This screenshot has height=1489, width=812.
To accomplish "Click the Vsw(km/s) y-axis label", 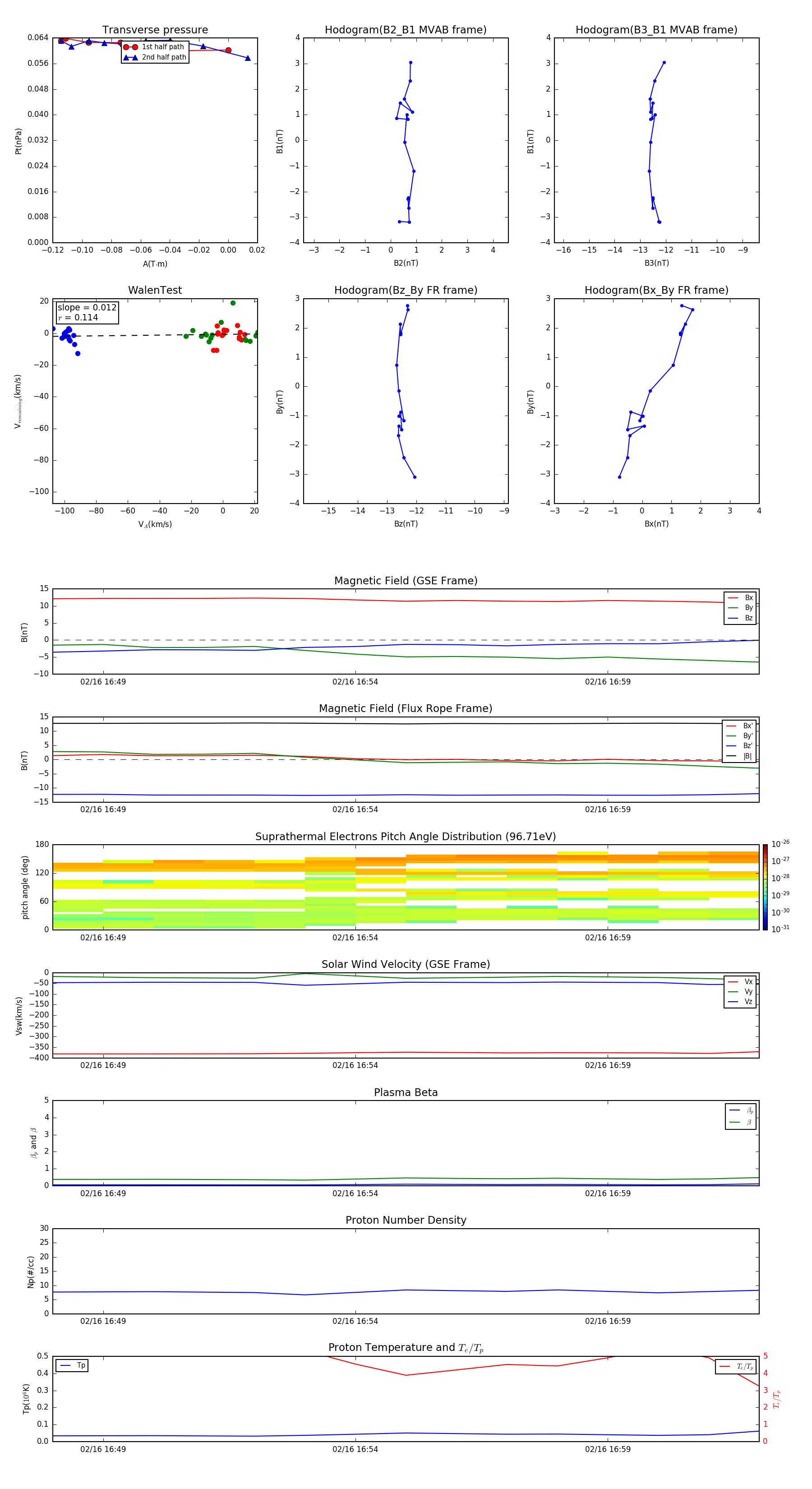I will tap(18, 1016).
